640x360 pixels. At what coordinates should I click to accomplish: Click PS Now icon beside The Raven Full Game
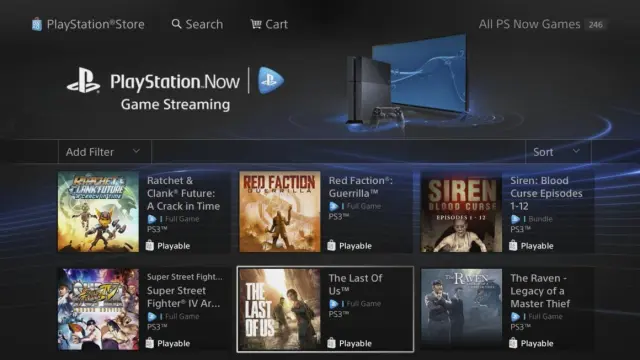[515, 317]
